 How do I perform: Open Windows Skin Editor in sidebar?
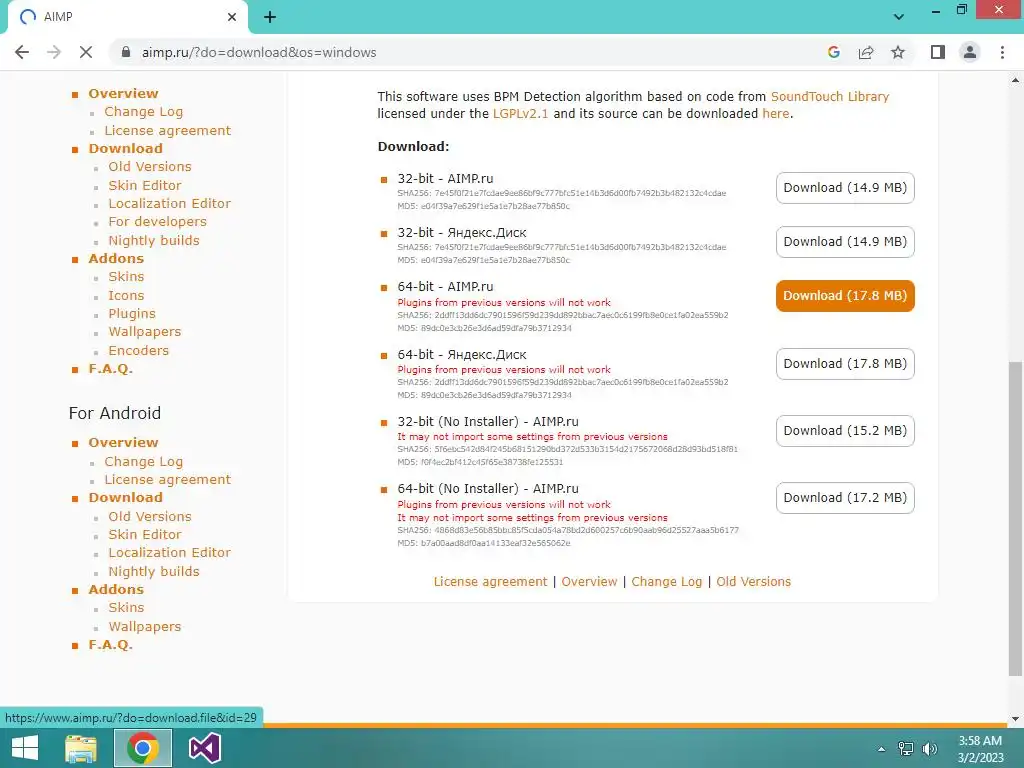145,186
